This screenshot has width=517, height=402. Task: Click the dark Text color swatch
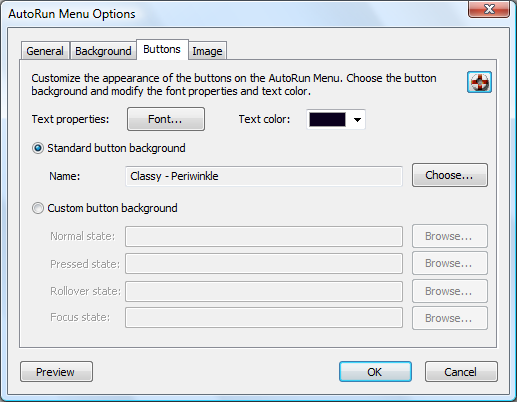click(x=327, y=120)
